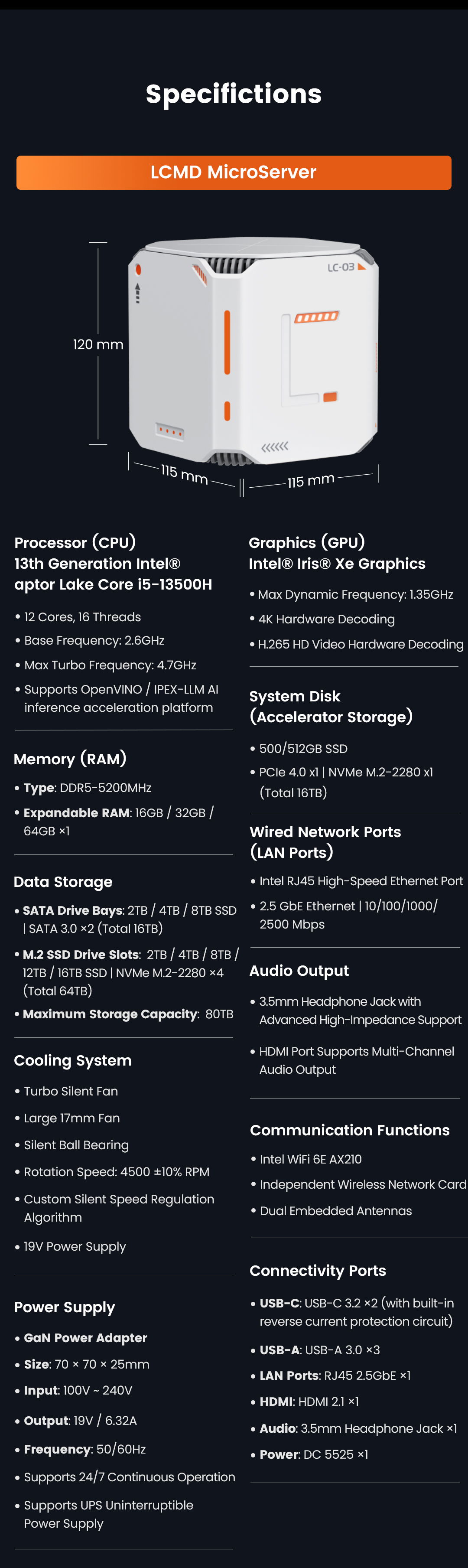Open the Memory (RAM) section heading
468x1568 pixels.
point(70,759)
